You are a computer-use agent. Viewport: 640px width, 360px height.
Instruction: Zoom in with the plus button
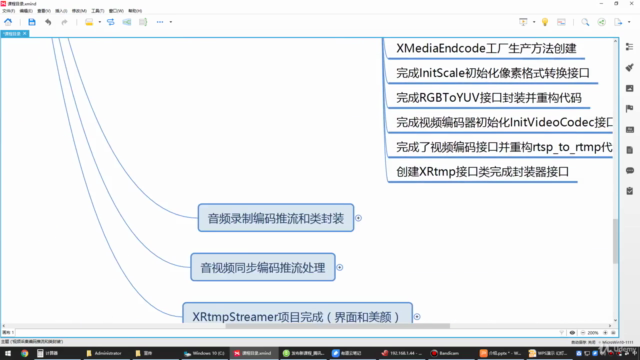605,333
